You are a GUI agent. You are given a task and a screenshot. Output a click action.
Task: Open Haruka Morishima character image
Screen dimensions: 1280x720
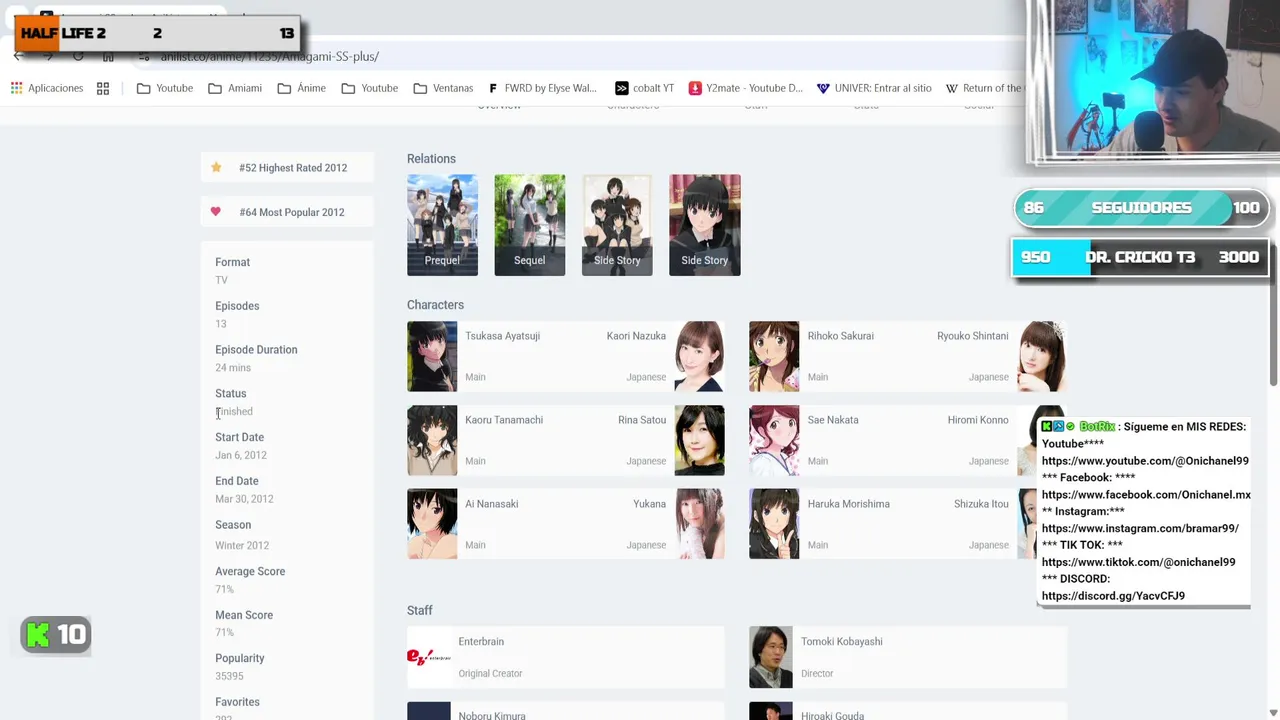click(x=774, y=524)
